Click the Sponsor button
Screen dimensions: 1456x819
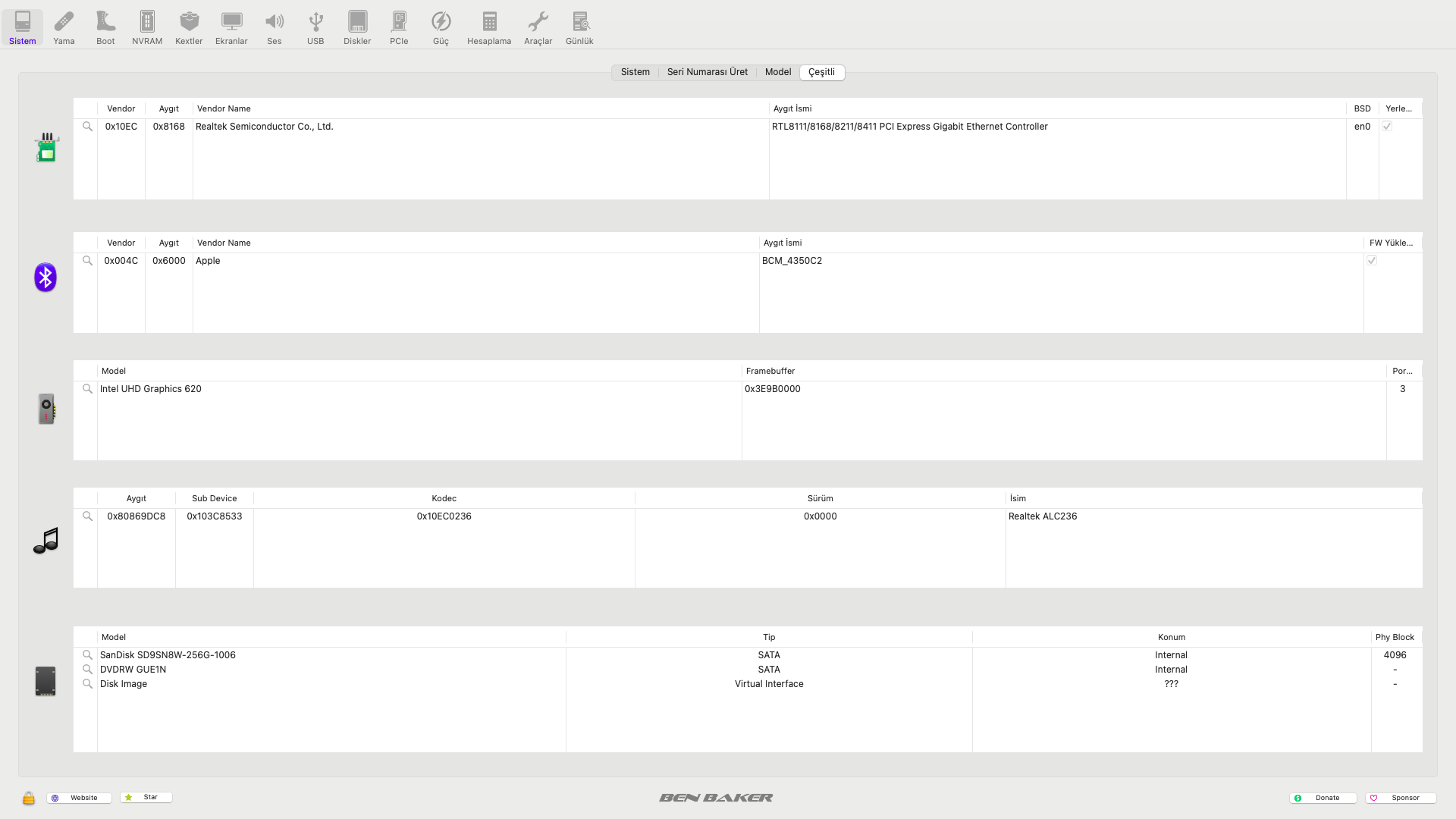(1400, 798)
